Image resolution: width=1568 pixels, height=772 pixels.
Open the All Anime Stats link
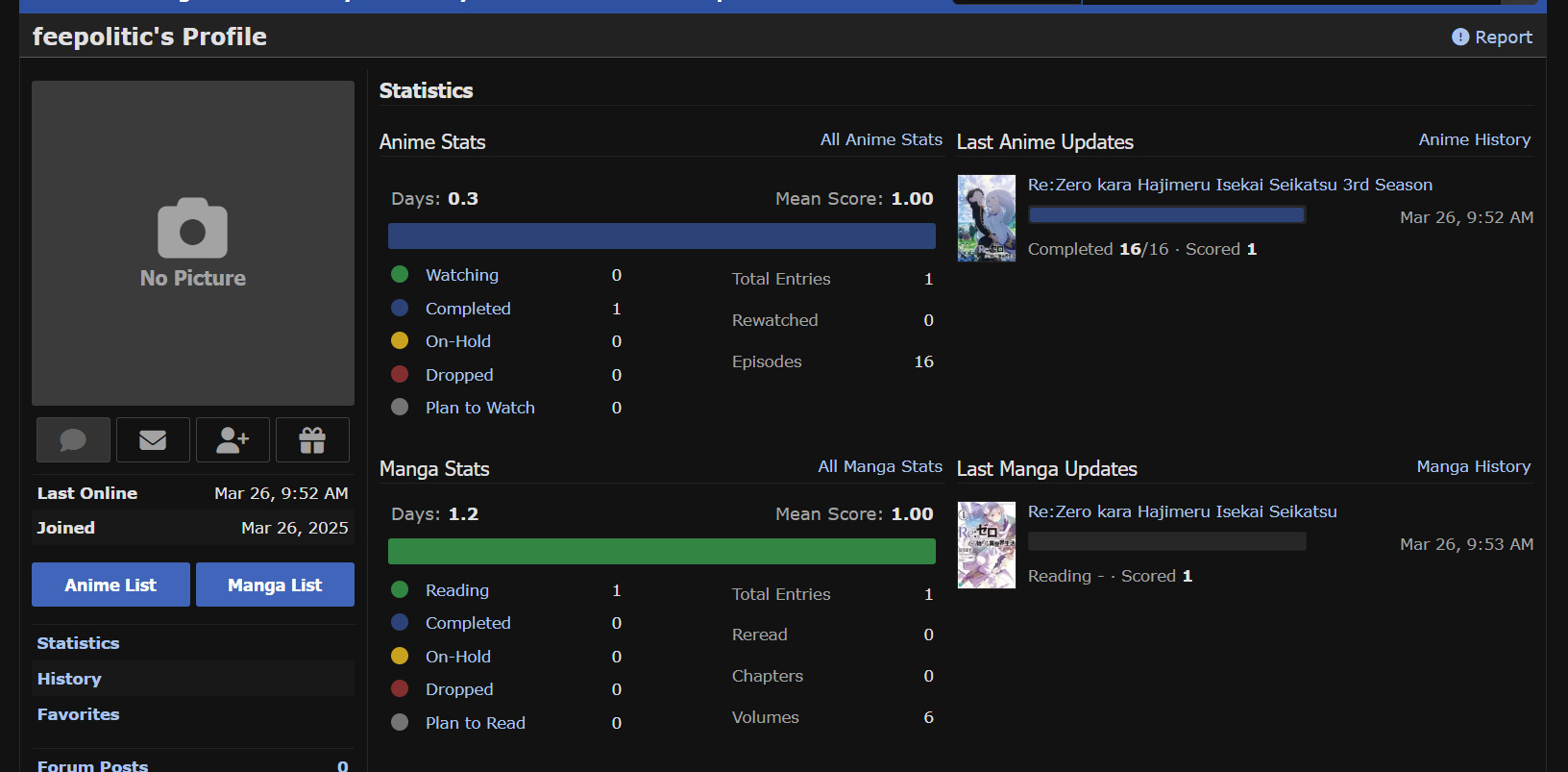(881, 140)
